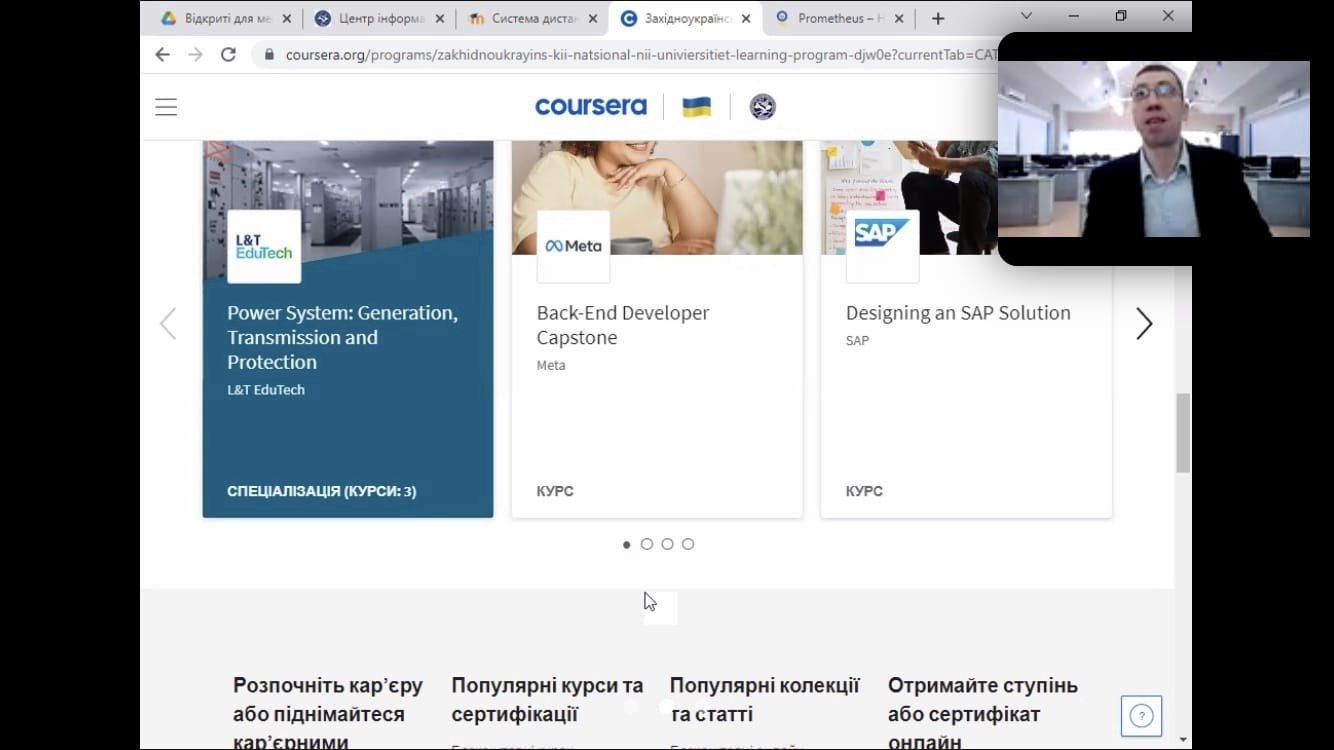The image size is (1334, 750).
Task: Click the speaker's webcam video overlay
Action: [1154, 149]
